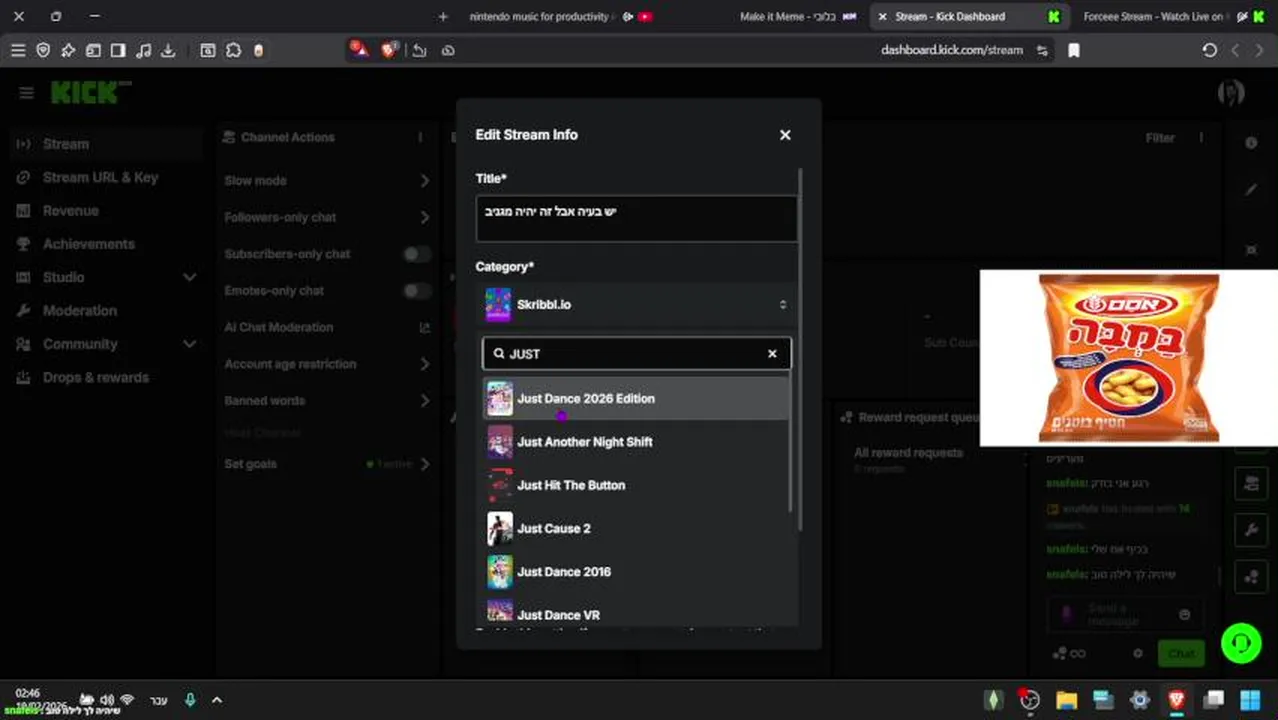Open a new browser tab with plus
The width and height of the screenshot is (1278, 720).
443,17
